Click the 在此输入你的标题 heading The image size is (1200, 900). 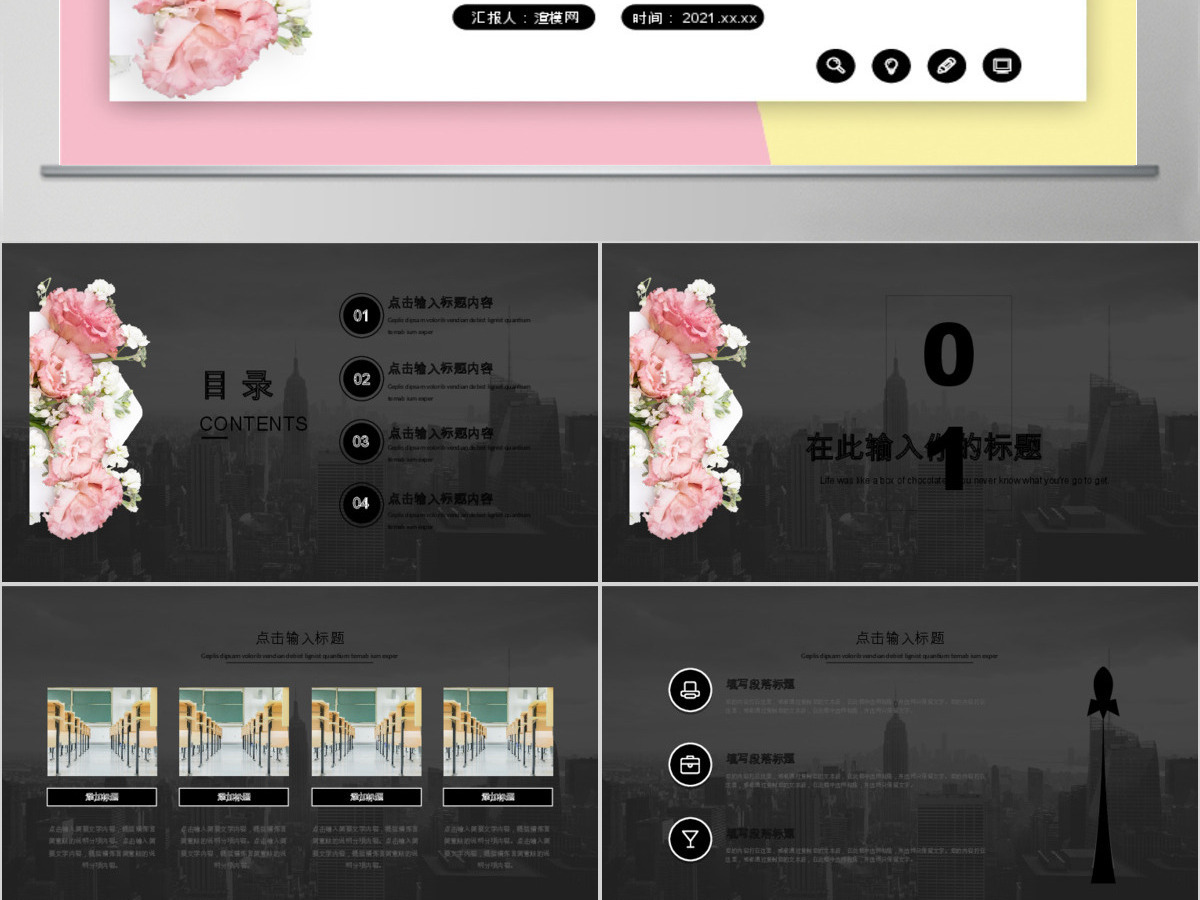tap(924, 448)
